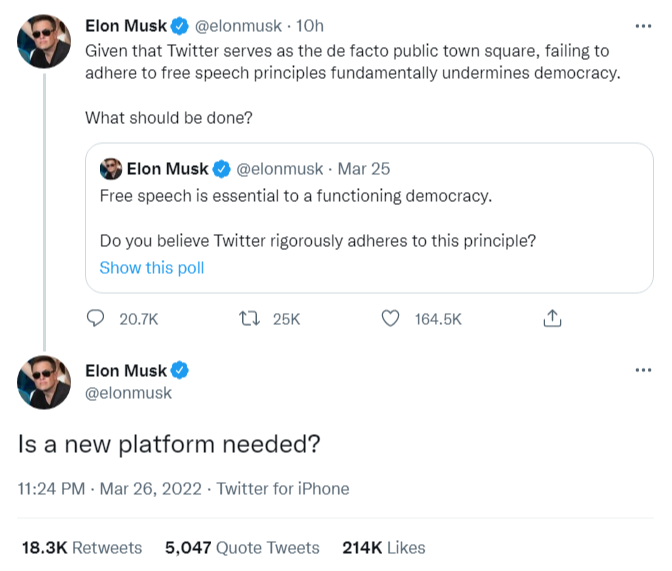Click the small avatar inside the quoted tweet
The width and height of the screenshot is (672, 571).
tap(111, 168)
